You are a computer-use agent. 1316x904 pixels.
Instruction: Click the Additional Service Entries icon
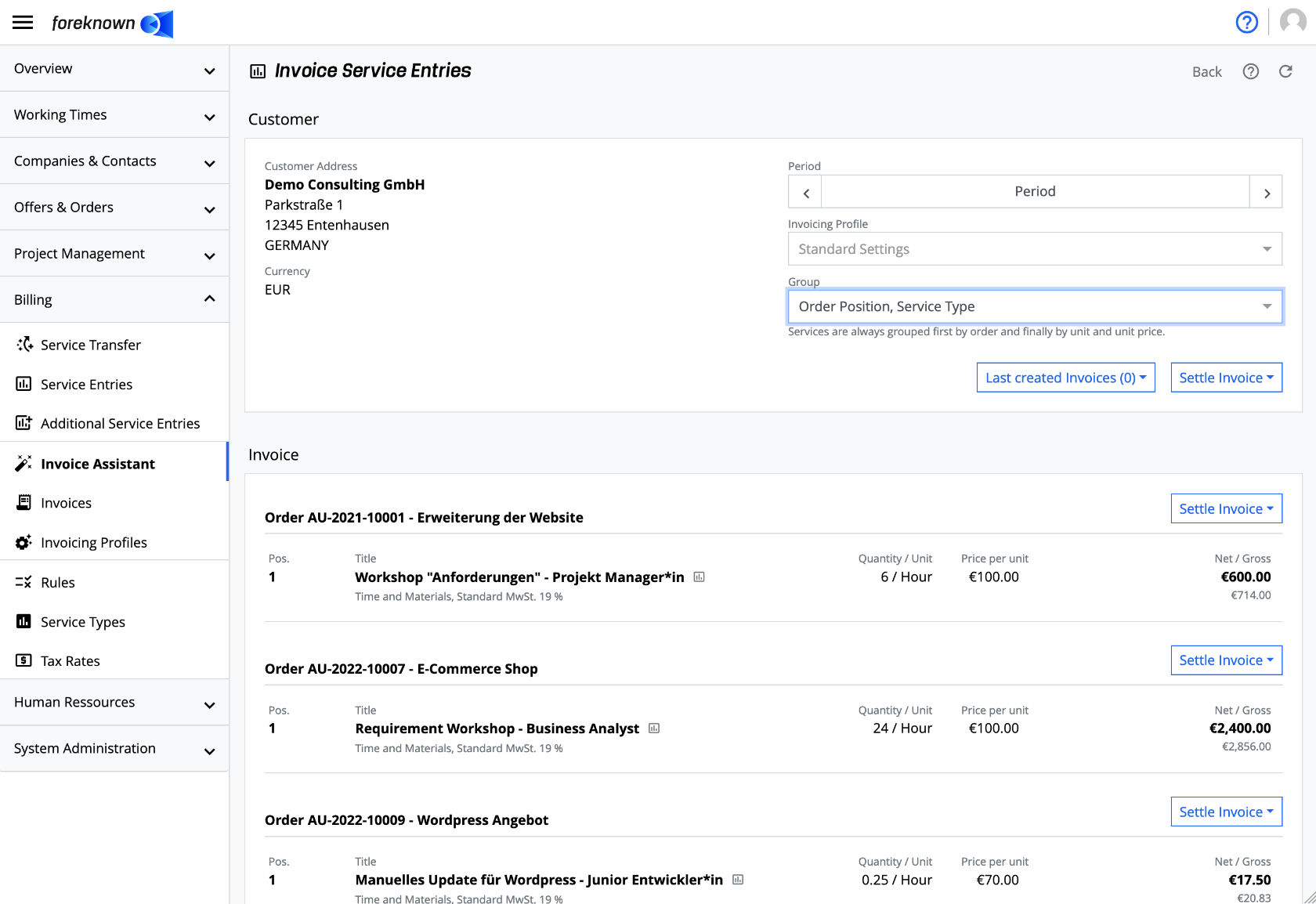24,423
